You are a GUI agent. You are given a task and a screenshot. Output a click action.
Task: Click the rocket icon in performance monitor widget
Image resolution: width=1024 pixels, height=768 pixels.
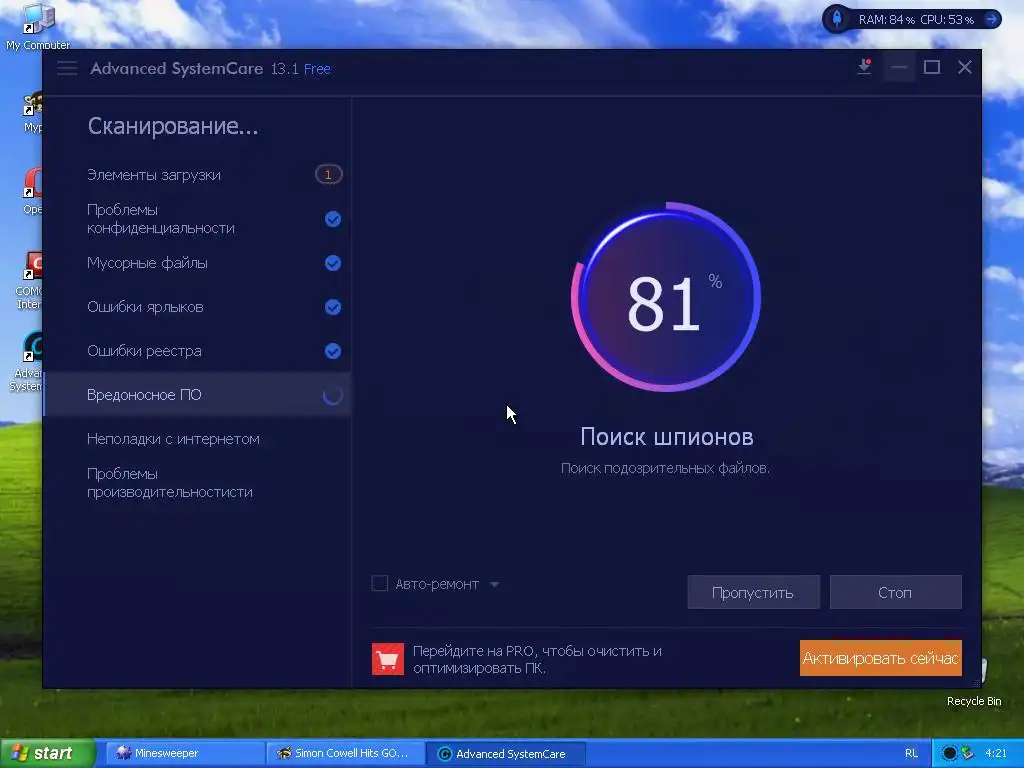pyautogui.click(x=837, y=19)
